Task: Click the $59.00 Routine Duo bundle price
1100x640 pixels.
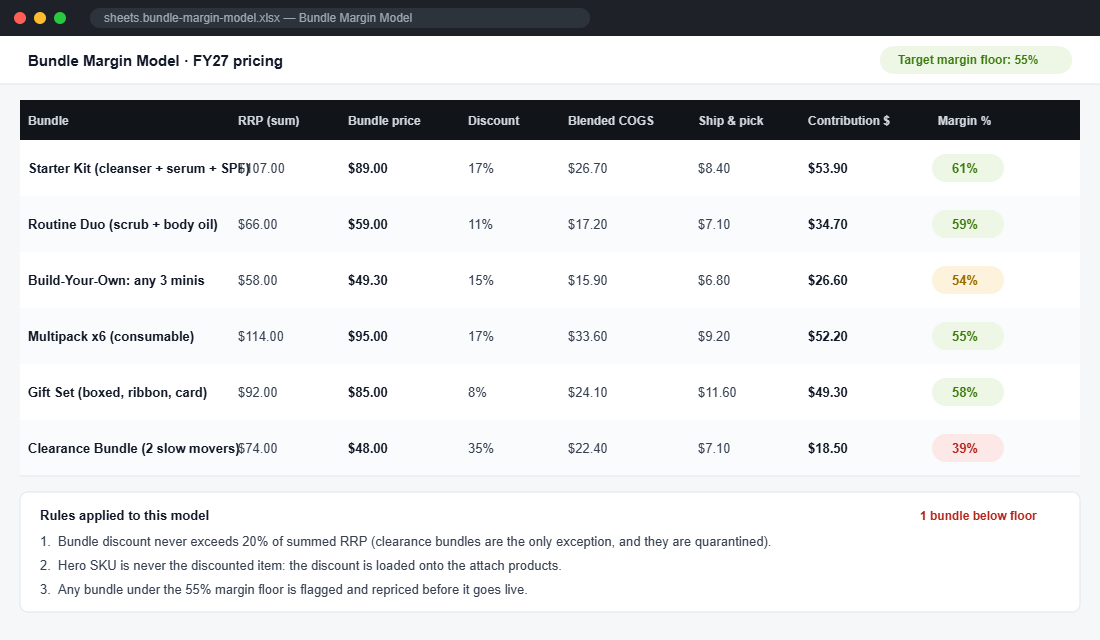Action: pyautogui.click(x=368, y=225)
